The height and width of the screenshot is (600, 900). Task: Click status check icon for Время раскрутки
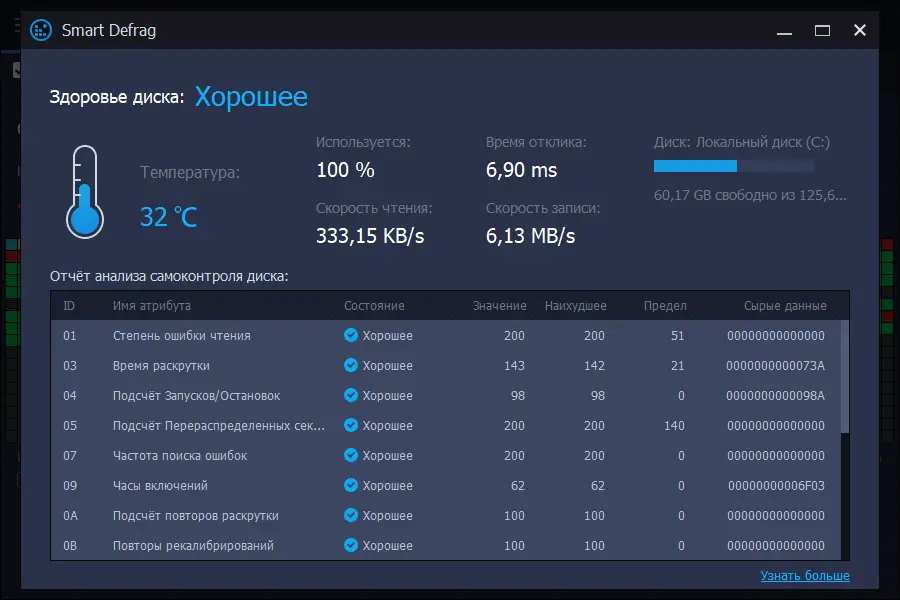point(350,366)
